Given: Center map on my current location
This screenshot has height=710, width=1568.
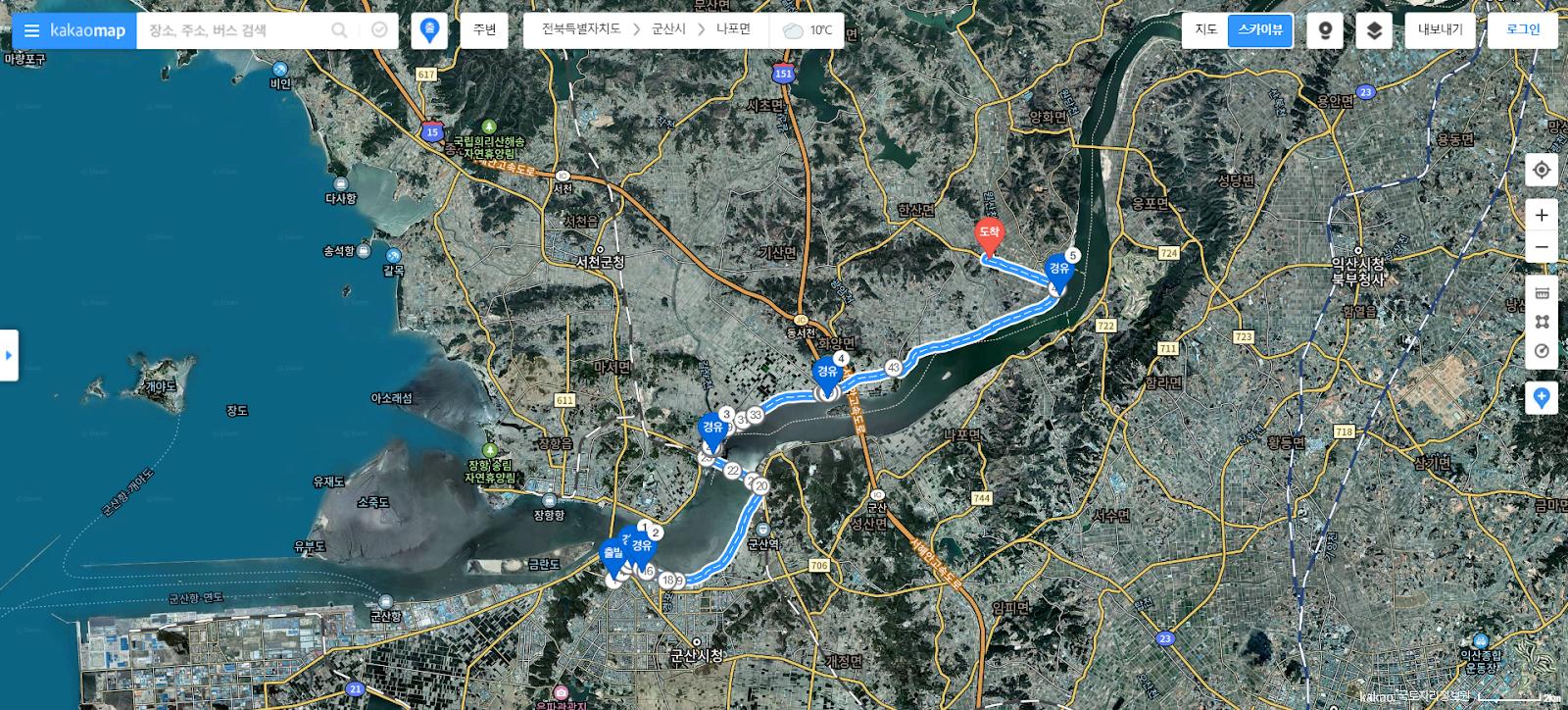Looking at the screenshot, I should pyautogui.click(x=1542, y=170).
